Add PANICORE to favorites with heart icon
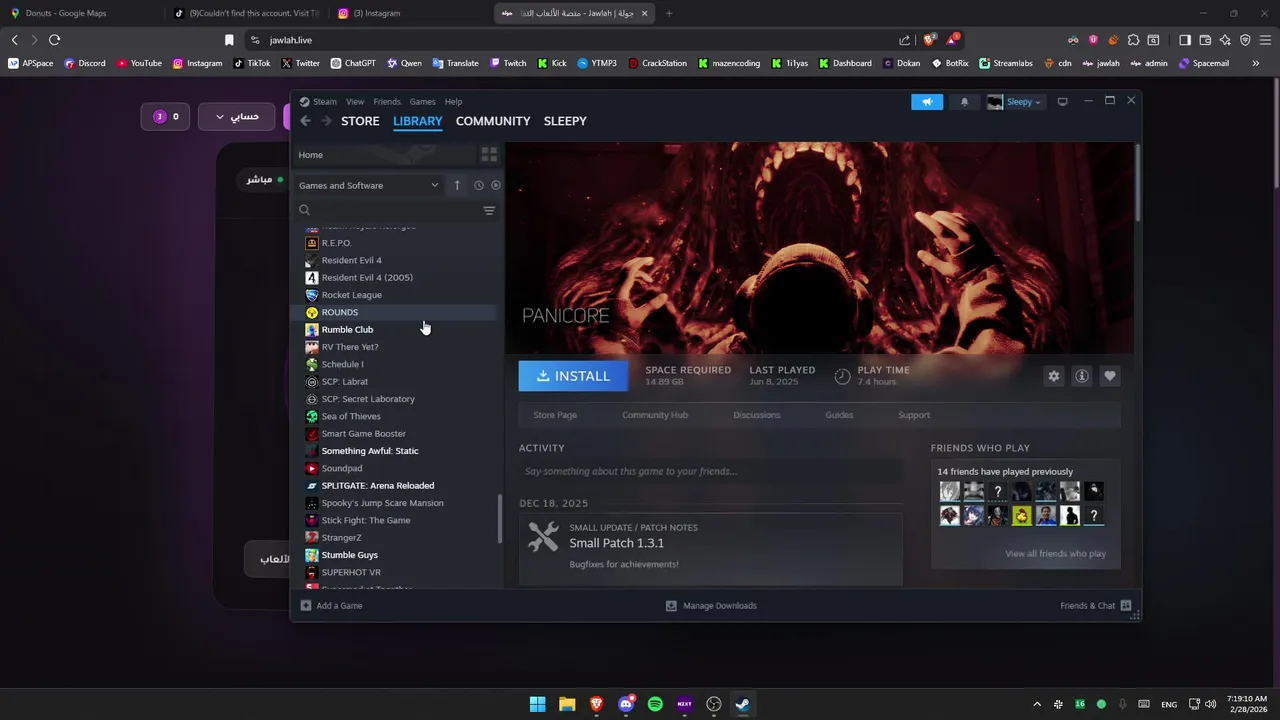 coord(1109,376)
